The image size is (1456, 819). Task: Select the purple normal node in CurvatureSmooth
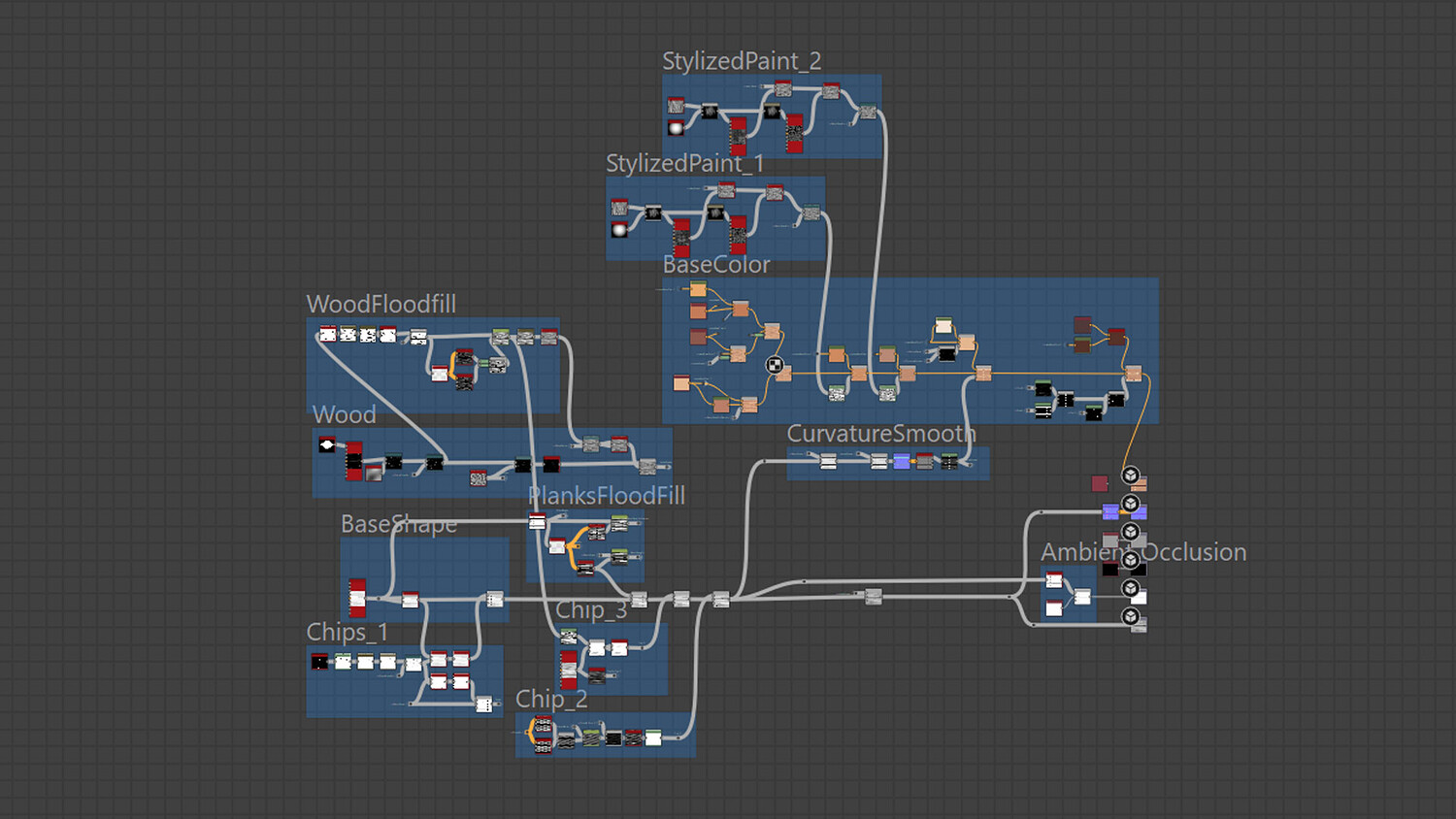[x=902, y=461]
